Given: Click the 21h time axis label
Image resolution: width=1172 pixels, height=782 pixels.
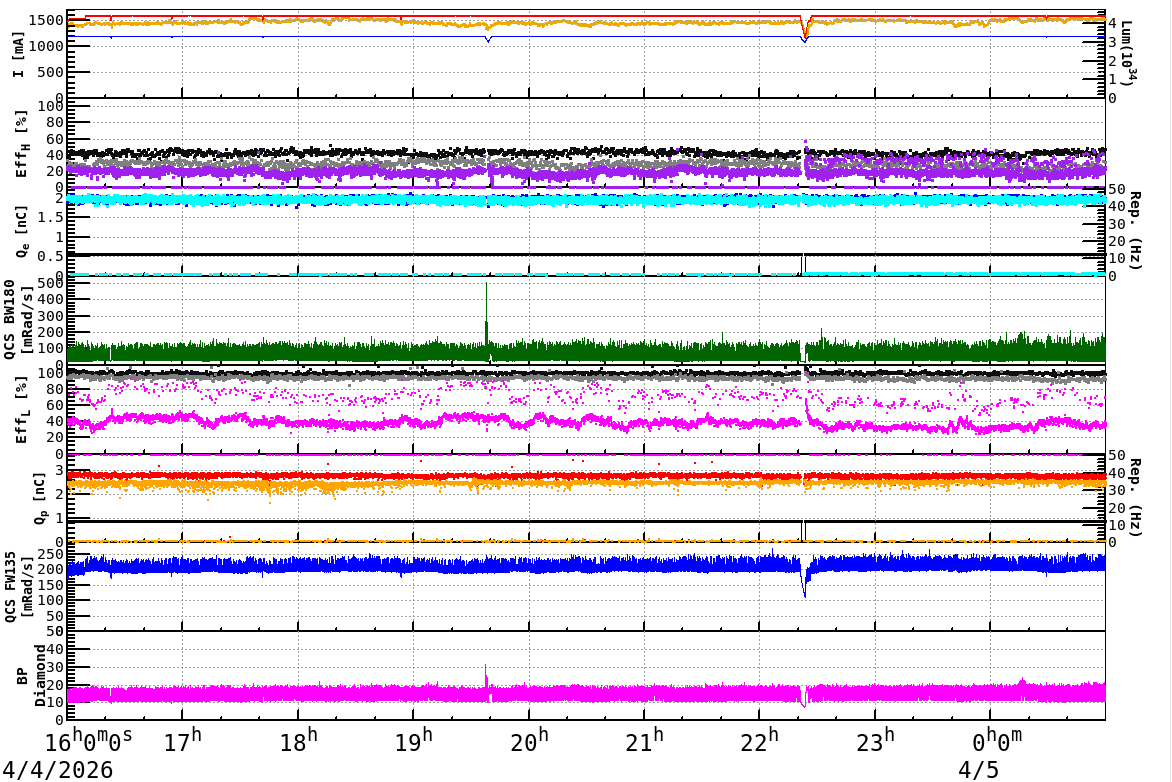Looking at the screenshot, I should pyautogui.click(x=644, y=742).
